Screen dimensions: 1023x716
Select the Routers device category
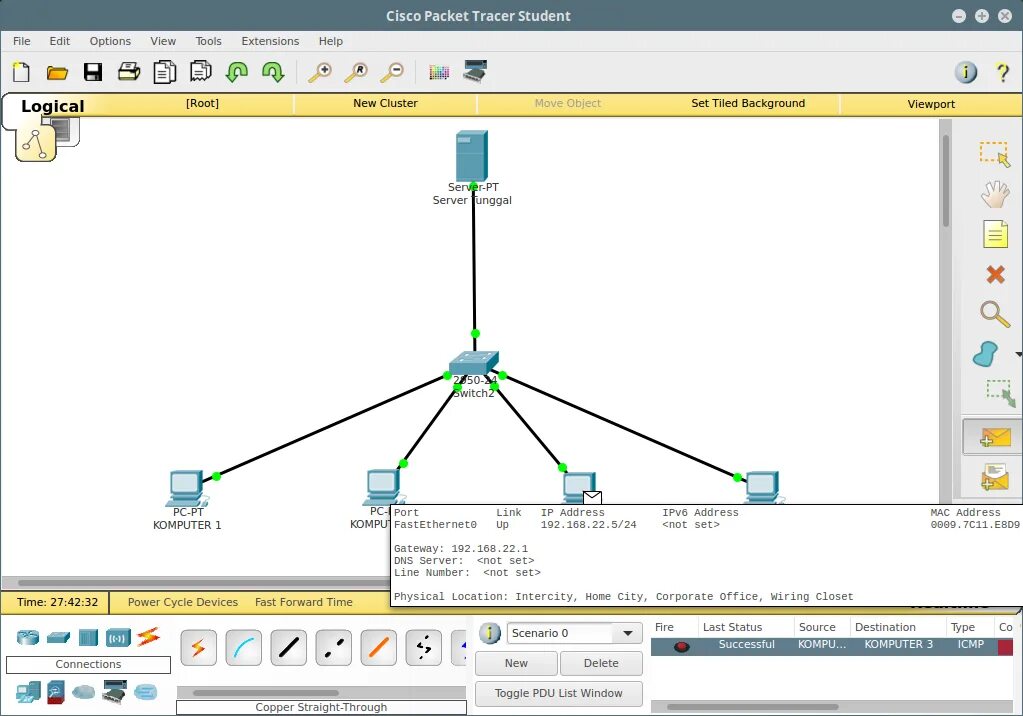28,636
